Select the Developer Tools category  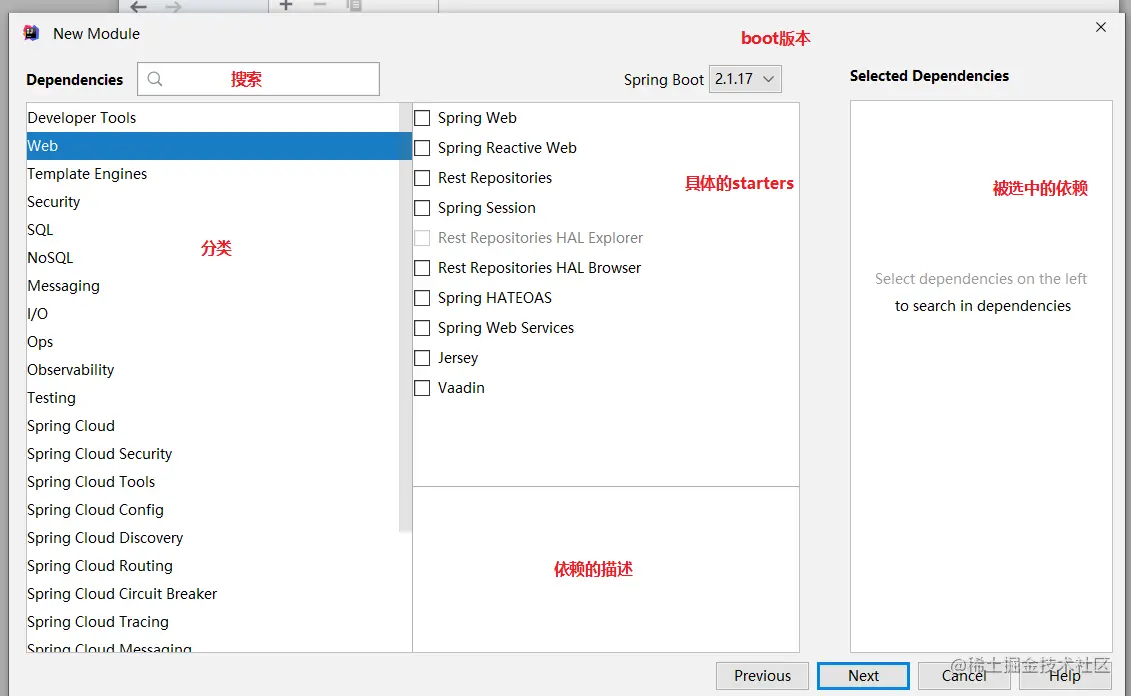[213, 118]
